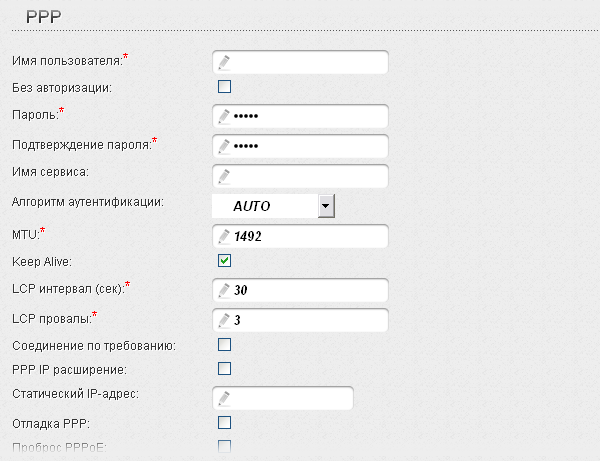This screenshot has width=600, height=461.
Task: Click the masked dots in Пароль field
Action: 245,116
